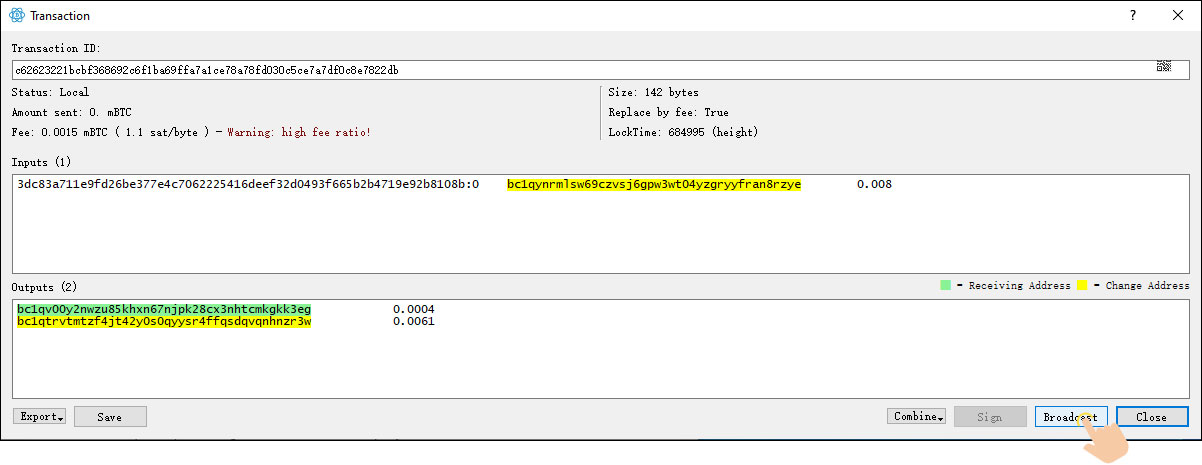
Task: Broadcast the transaction
Action: point(1070,417)
